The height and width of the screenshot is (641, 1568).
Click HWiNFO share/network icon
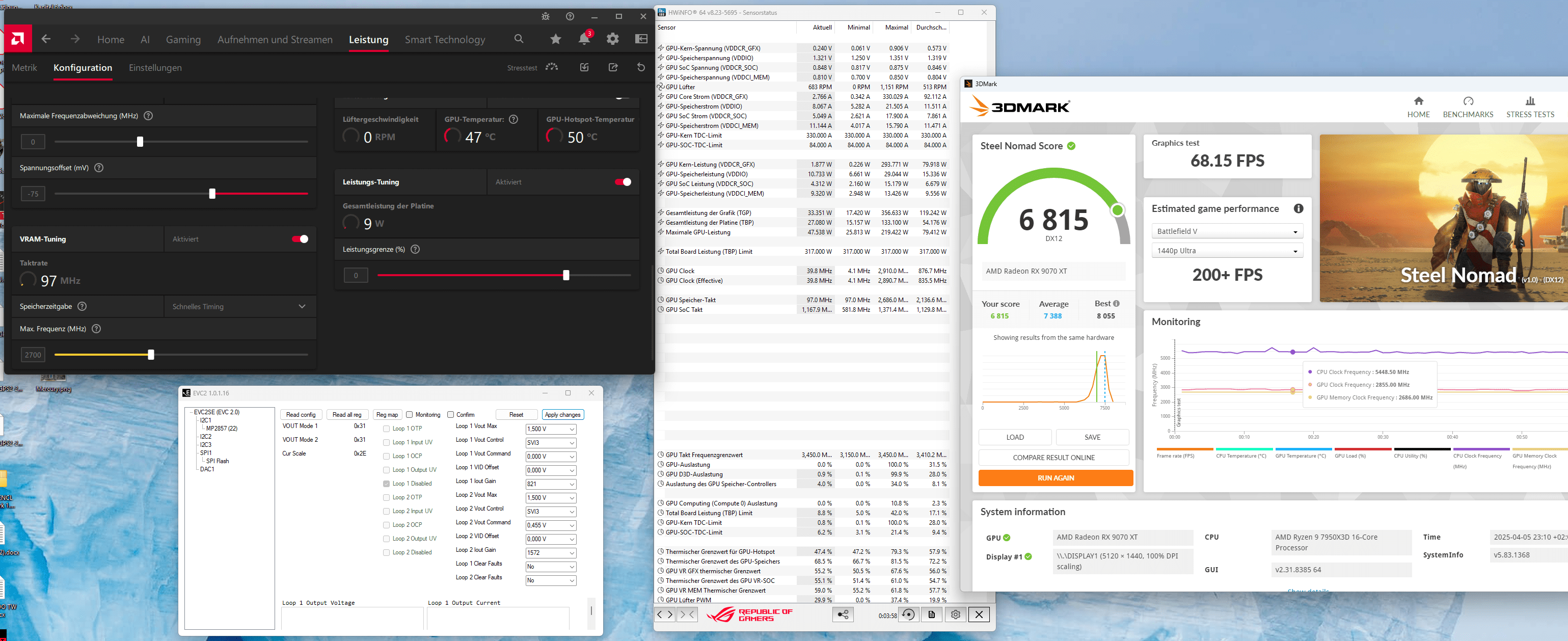tap(843, 615)
